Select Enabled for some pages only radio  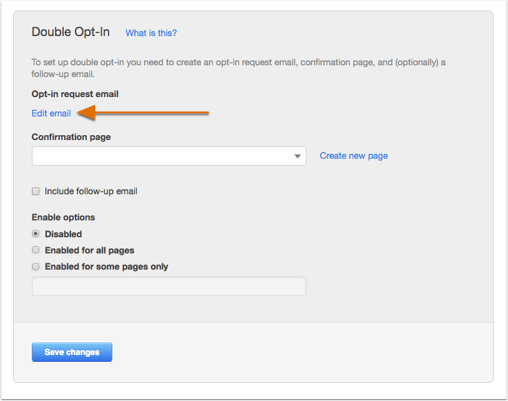pyautogui.click(x=36, y=266)
